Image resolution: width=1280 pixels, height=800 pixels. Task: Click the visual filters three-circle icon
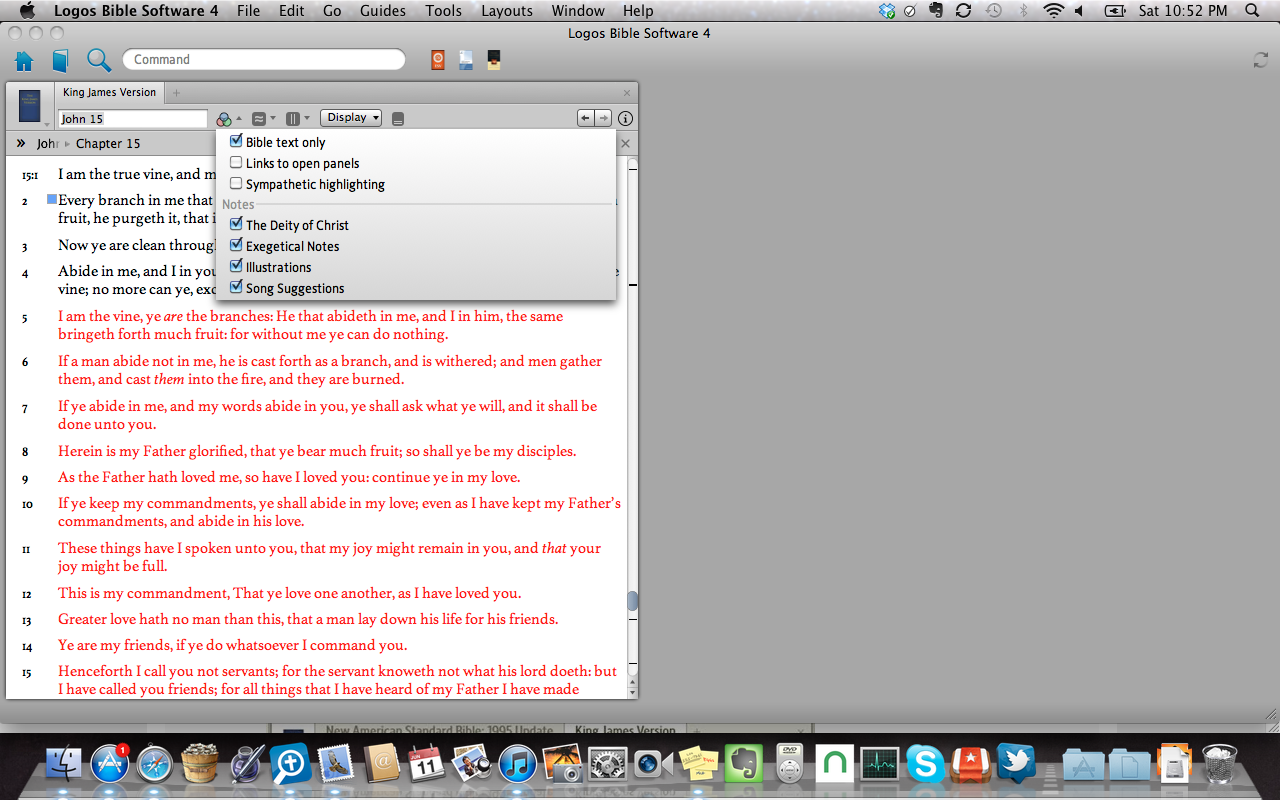224,118
